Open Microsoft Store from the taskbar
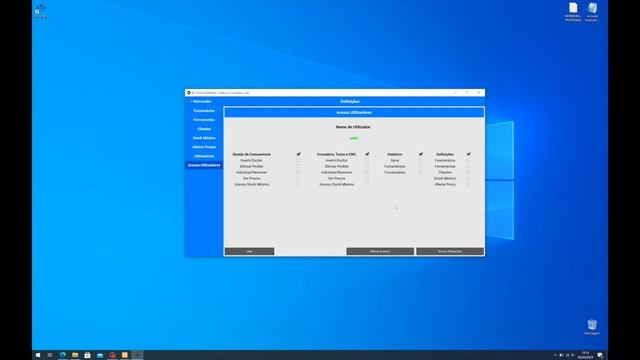 pos(87,355)
